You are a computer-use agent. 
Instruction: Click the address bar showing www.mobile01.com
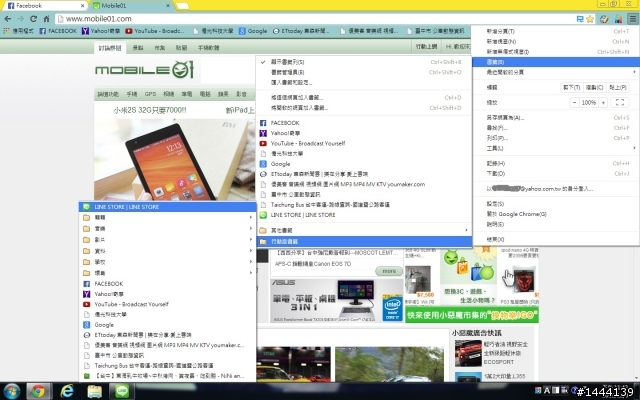314,19
